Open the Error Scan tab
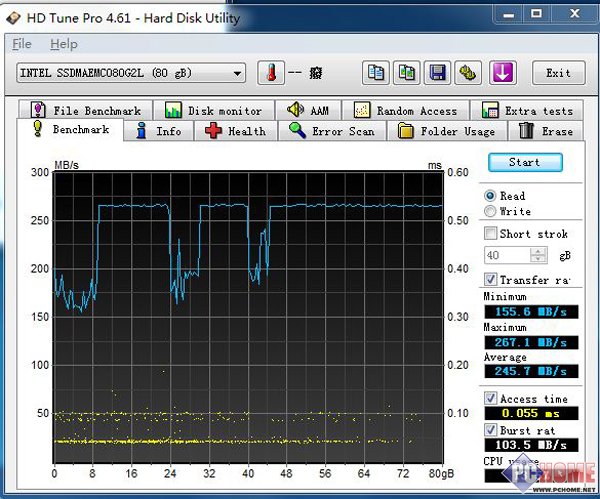Image resolution: width=600 pixels, height=499 pixels. click(x=332, y=131)
